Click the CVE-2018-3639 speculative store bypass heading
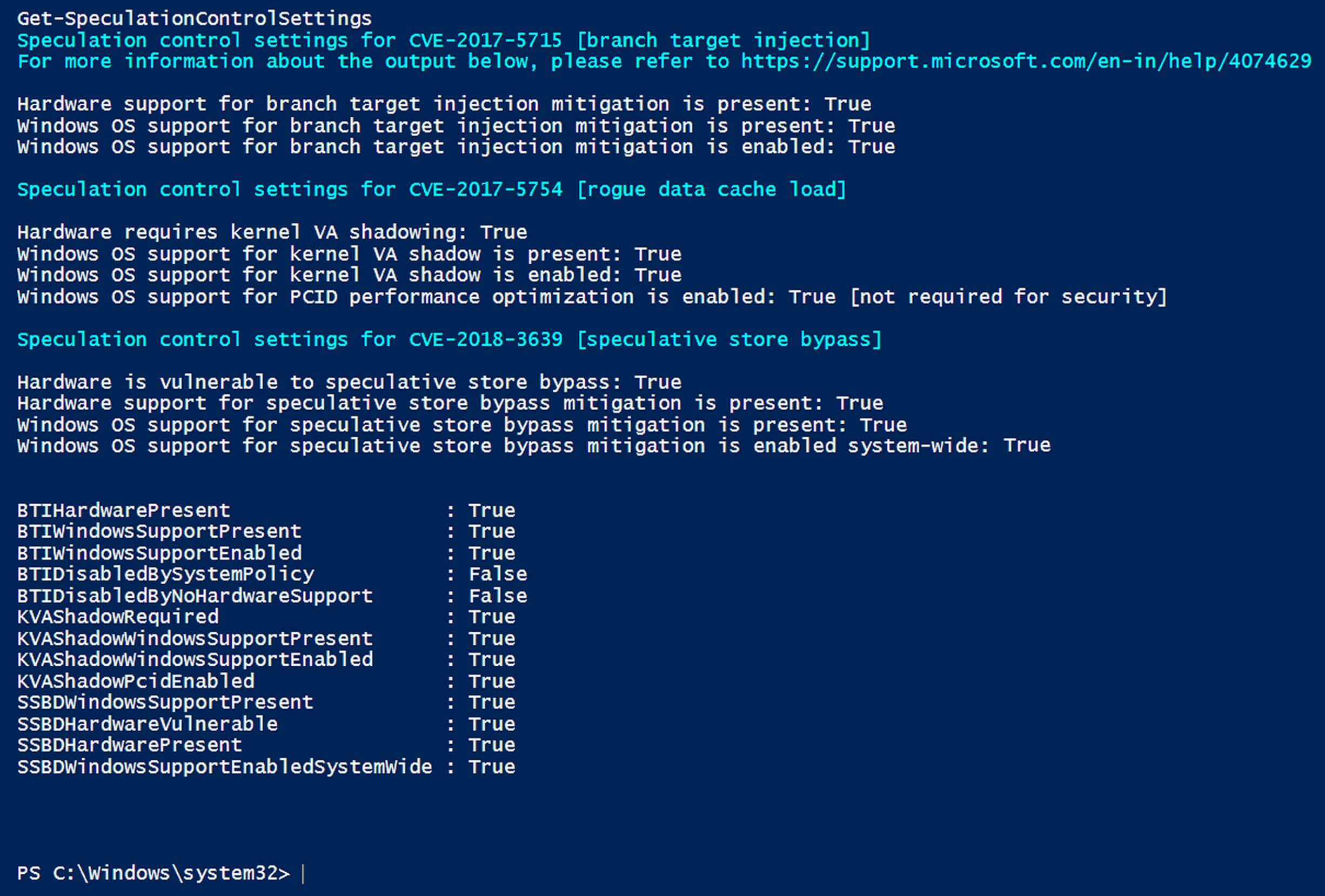The width and height of the screenshot is (1325, 896). [449, 339]
